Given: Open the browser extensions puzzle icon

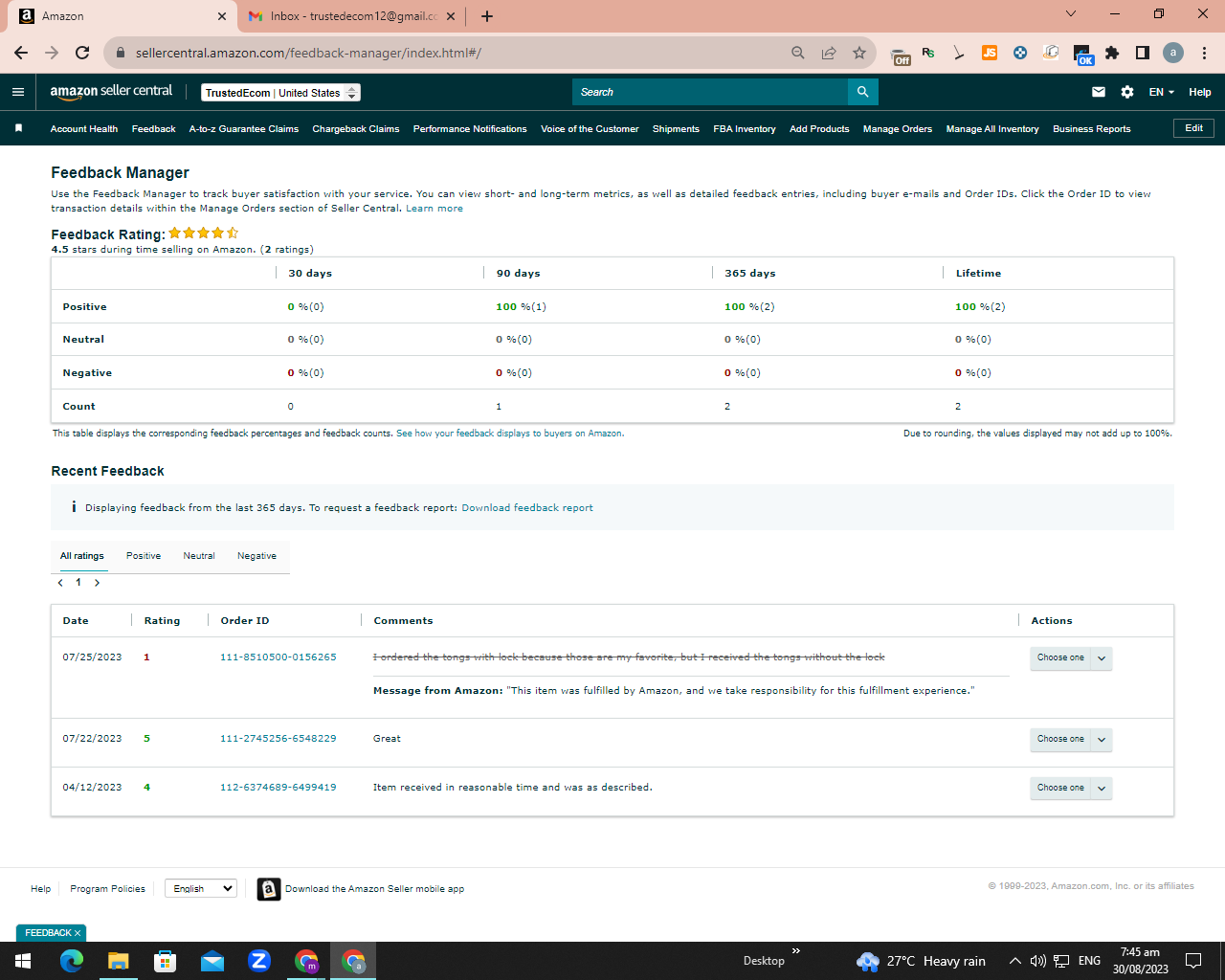Looking at the screenshot, I should [1112, 53].
